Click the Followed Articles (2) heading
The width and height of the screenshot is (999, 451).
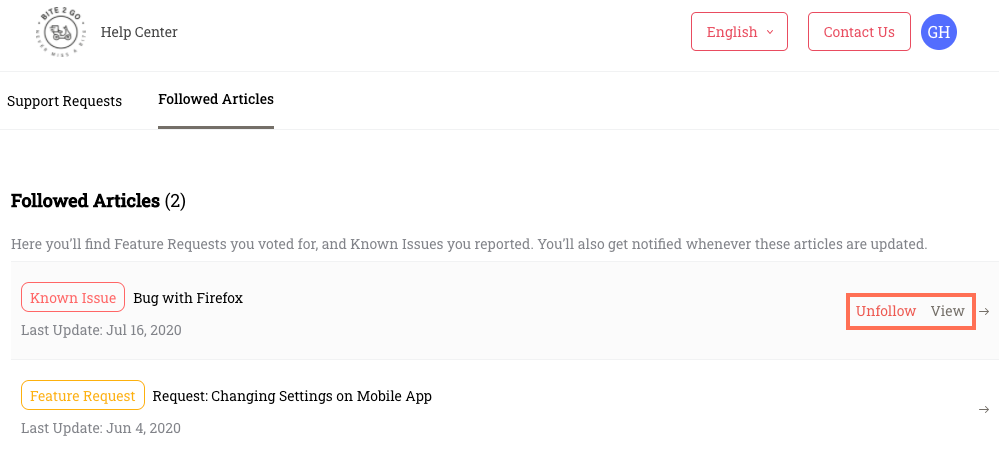point(98,201)
